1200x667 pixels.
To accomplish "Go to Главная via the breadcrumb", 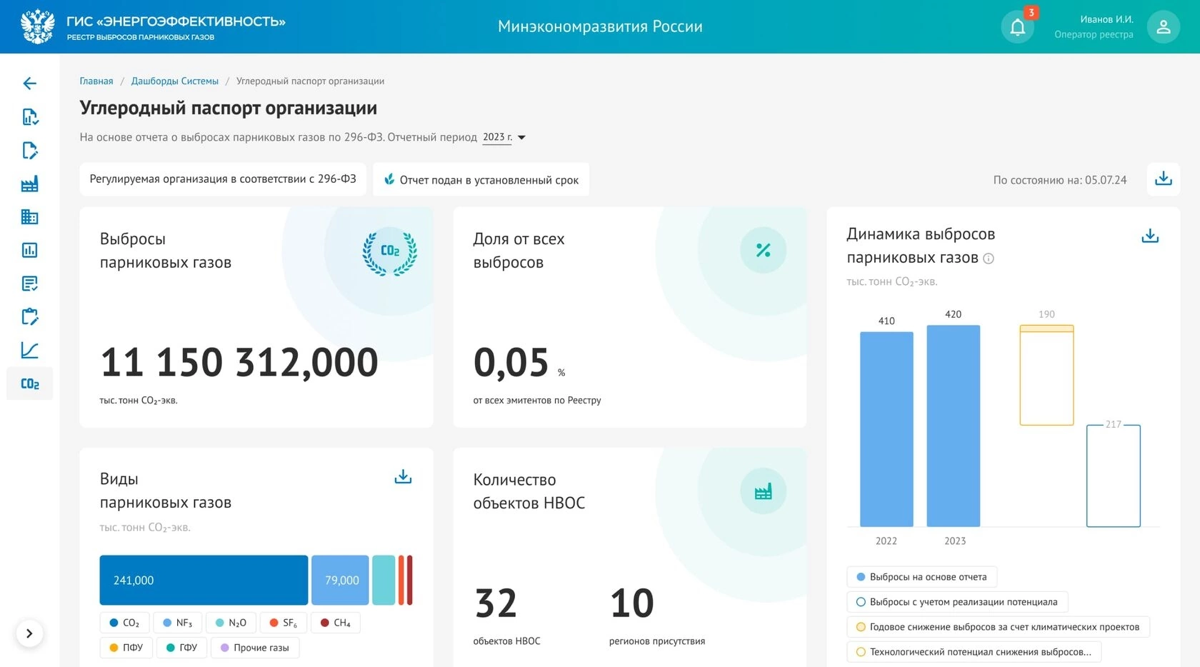I will (96, 80).
